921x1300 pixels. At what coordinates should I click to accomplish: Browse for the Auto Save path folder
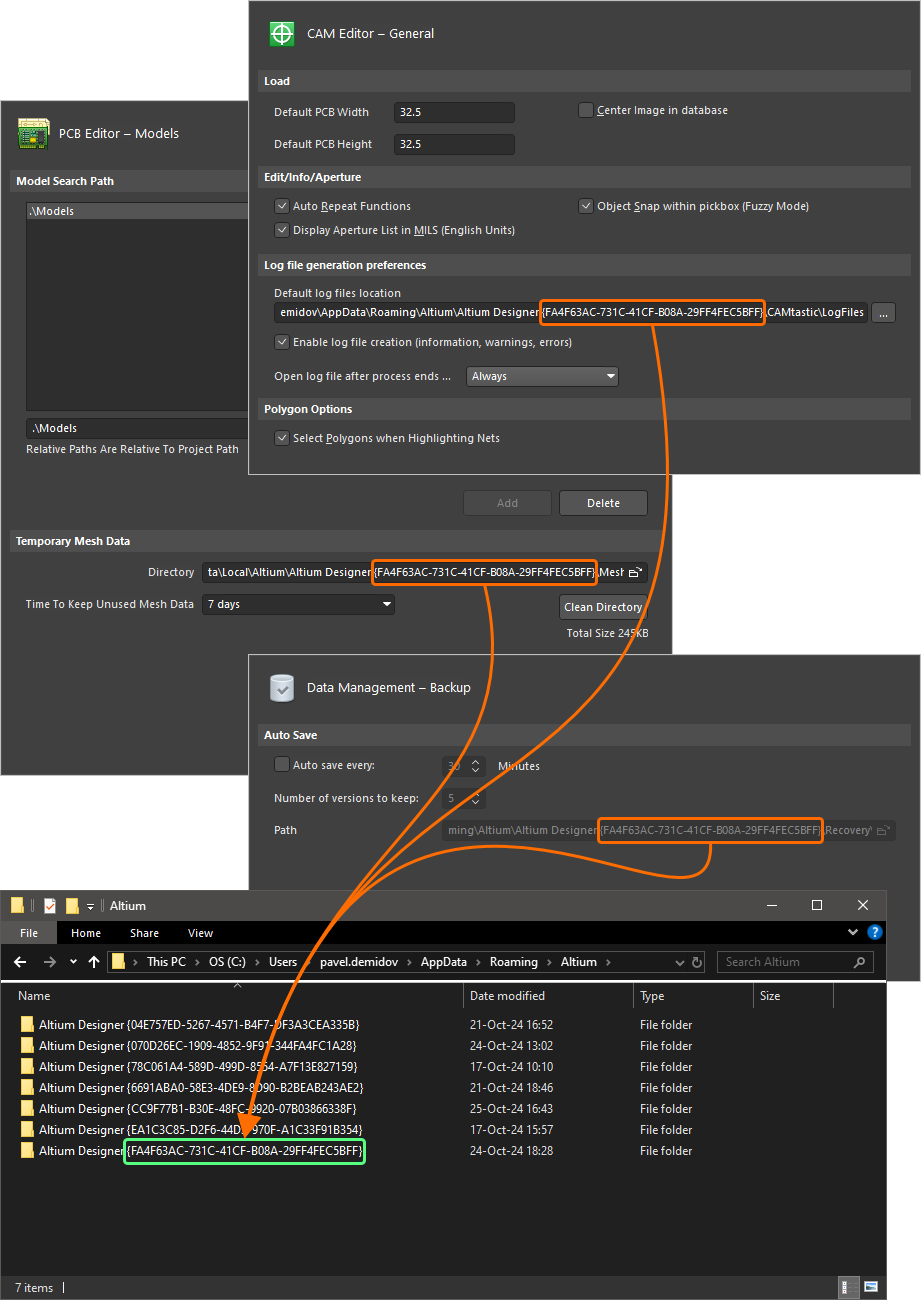coord(883,830)
